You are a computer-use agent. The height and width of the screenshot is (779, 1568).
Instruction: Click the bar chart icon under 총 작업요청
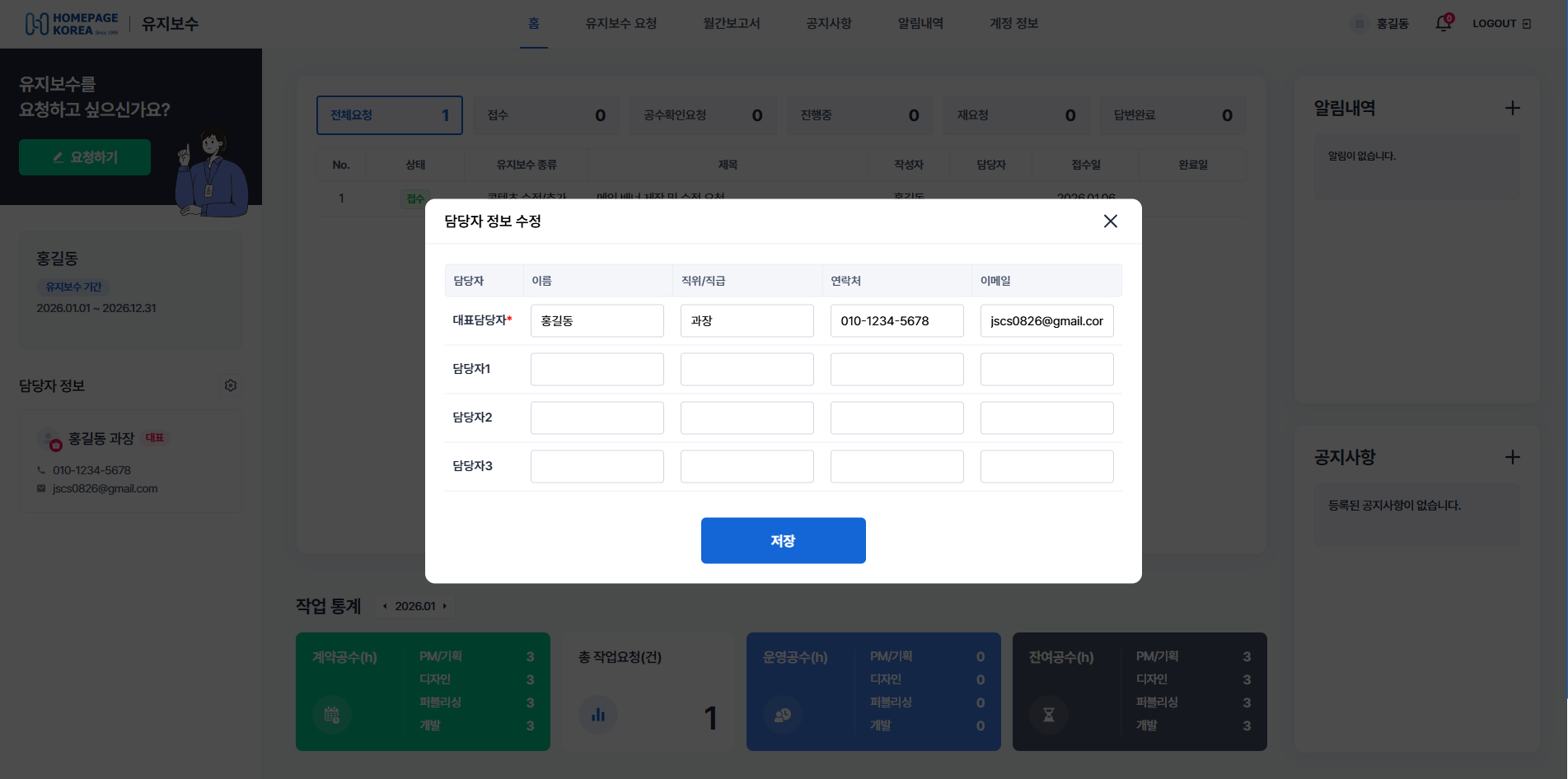tap(598, 715)
